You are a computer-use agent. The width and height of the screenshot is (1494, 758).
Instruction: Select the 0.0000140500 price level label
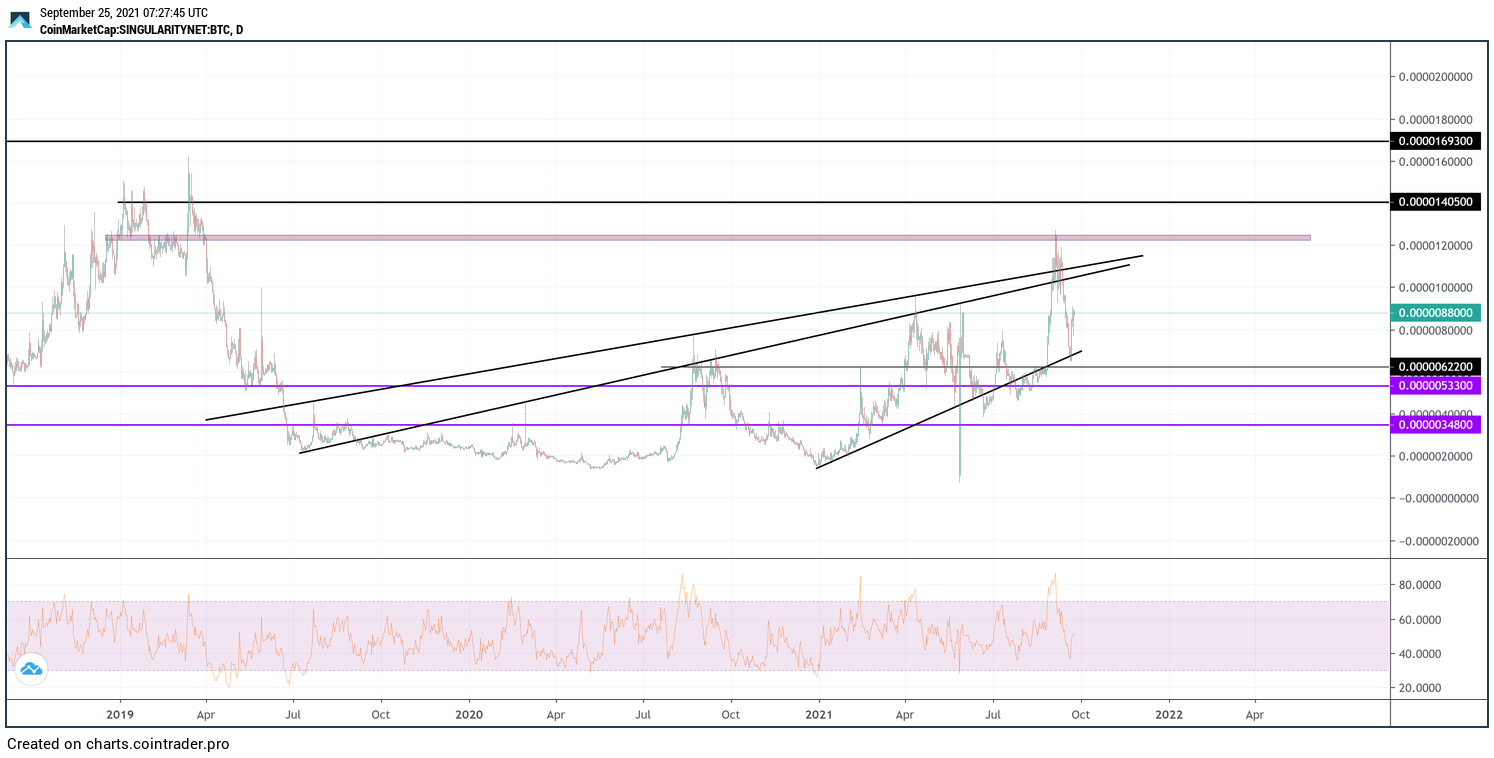(1439, 202)
